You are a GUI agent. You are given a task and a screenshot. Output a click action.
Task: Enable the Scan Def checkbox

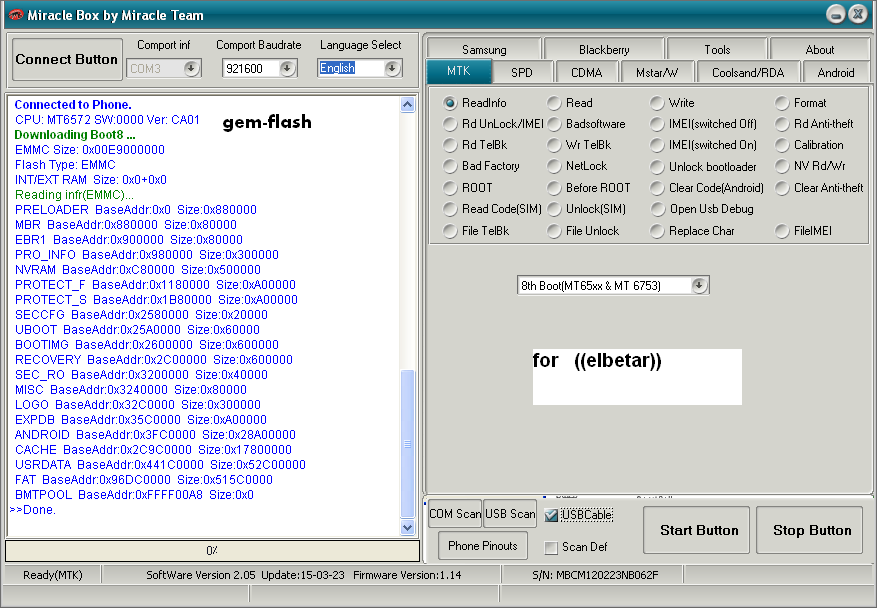point(551,547)
